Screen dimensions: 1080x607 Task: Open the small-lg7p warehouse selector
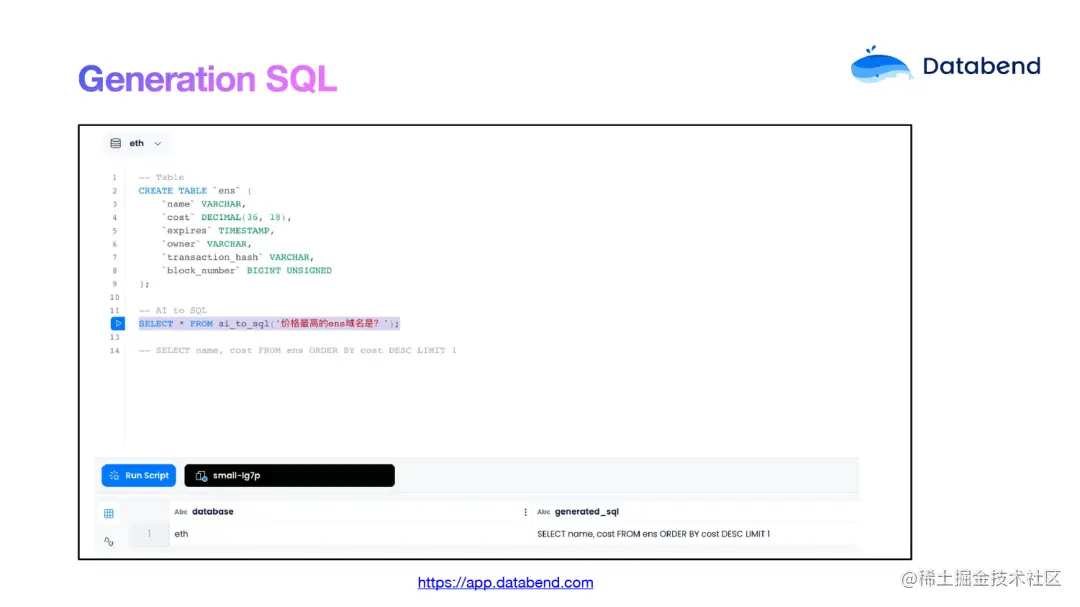[x=289, y=475]
